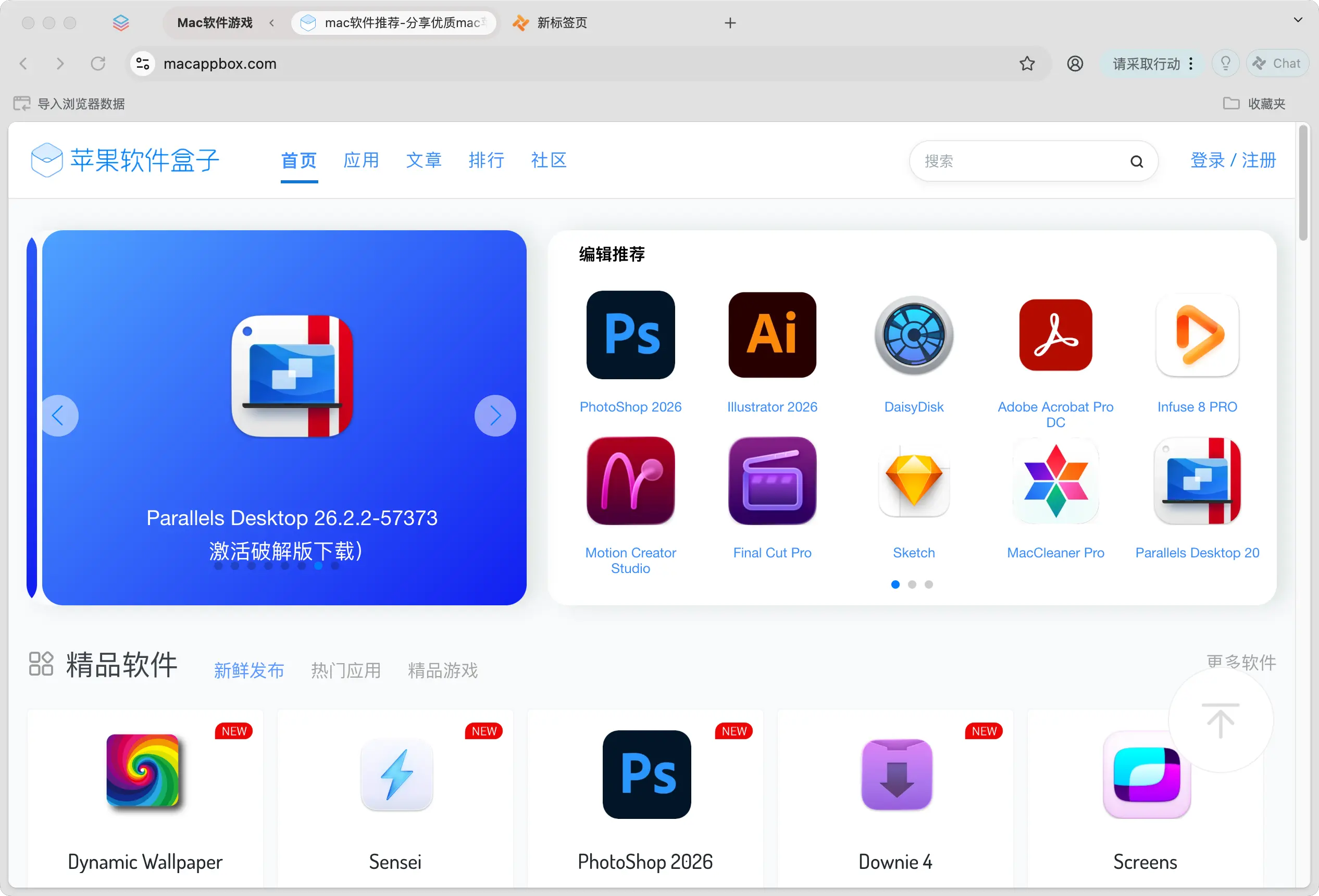Screen dimensions: 1319x896
Task: Open the Sketch diamond icon
Action: pos(913,481)
